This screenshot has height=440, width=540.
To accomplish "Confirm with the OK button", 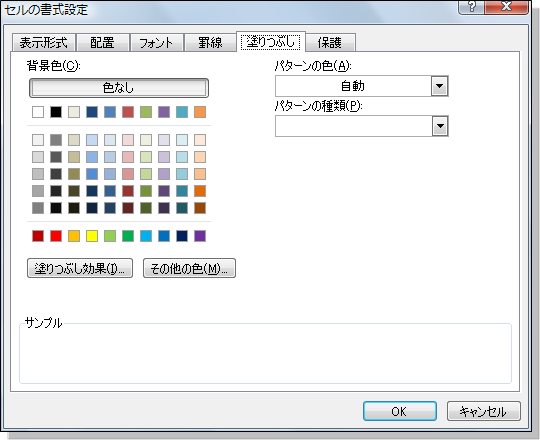I will click(400, 411).
